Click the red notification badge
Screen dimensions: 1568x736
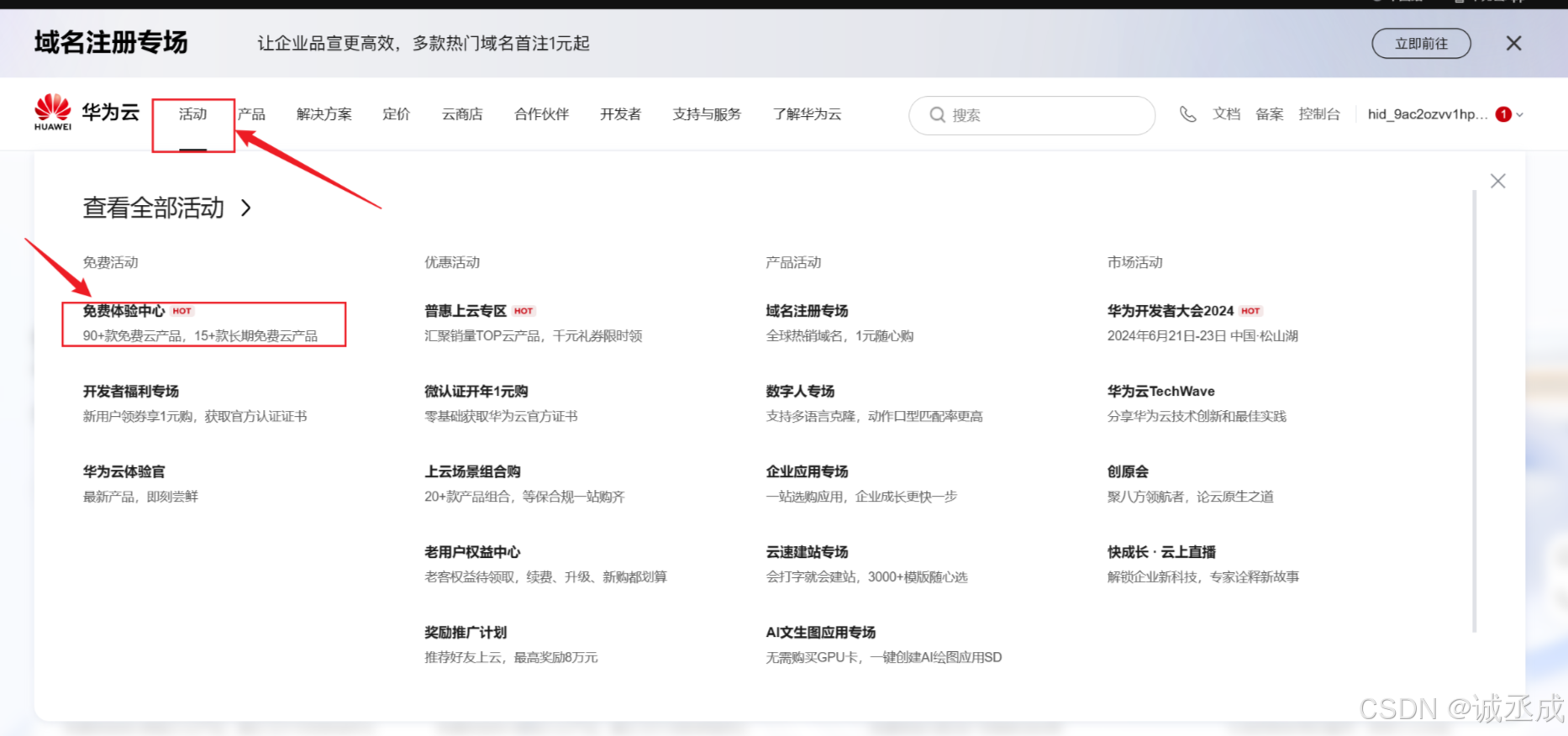(x=1503, y=114)
